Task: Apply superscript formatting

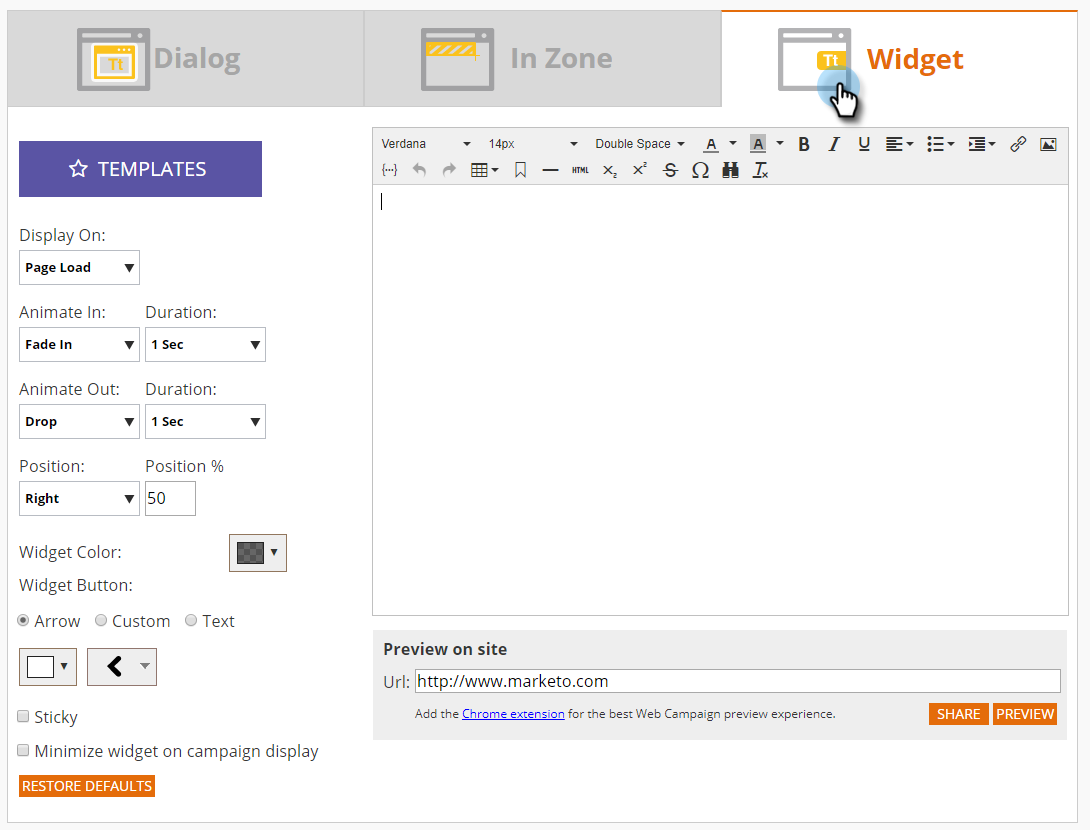Action: [x=640, y=170]
